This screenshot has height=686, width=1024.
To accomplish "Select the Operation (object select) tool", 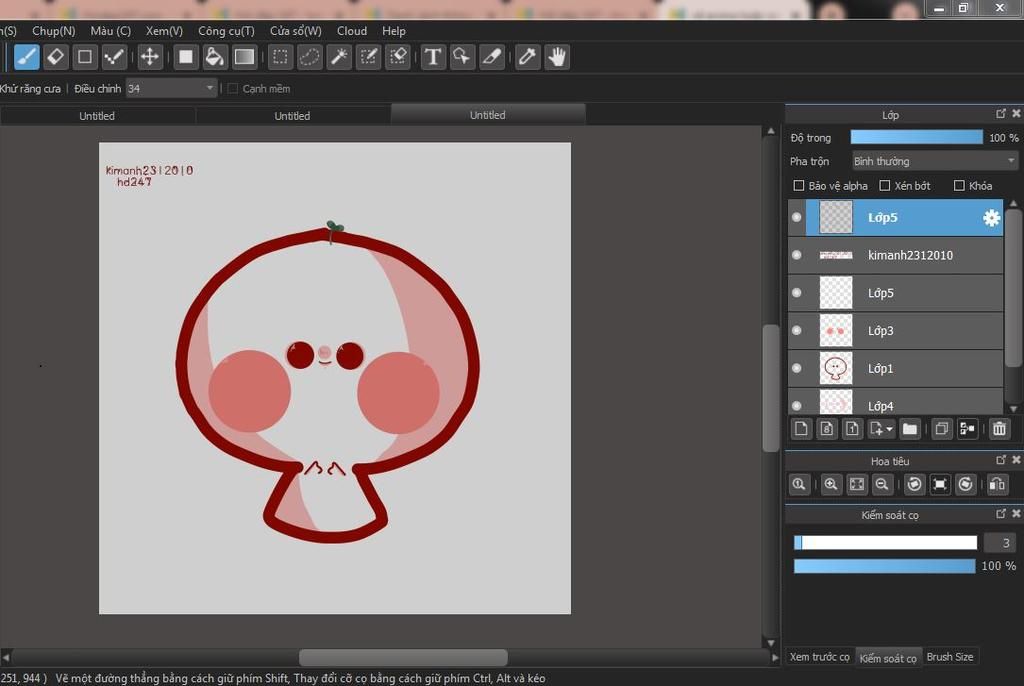I will click(x=462, y=57).
